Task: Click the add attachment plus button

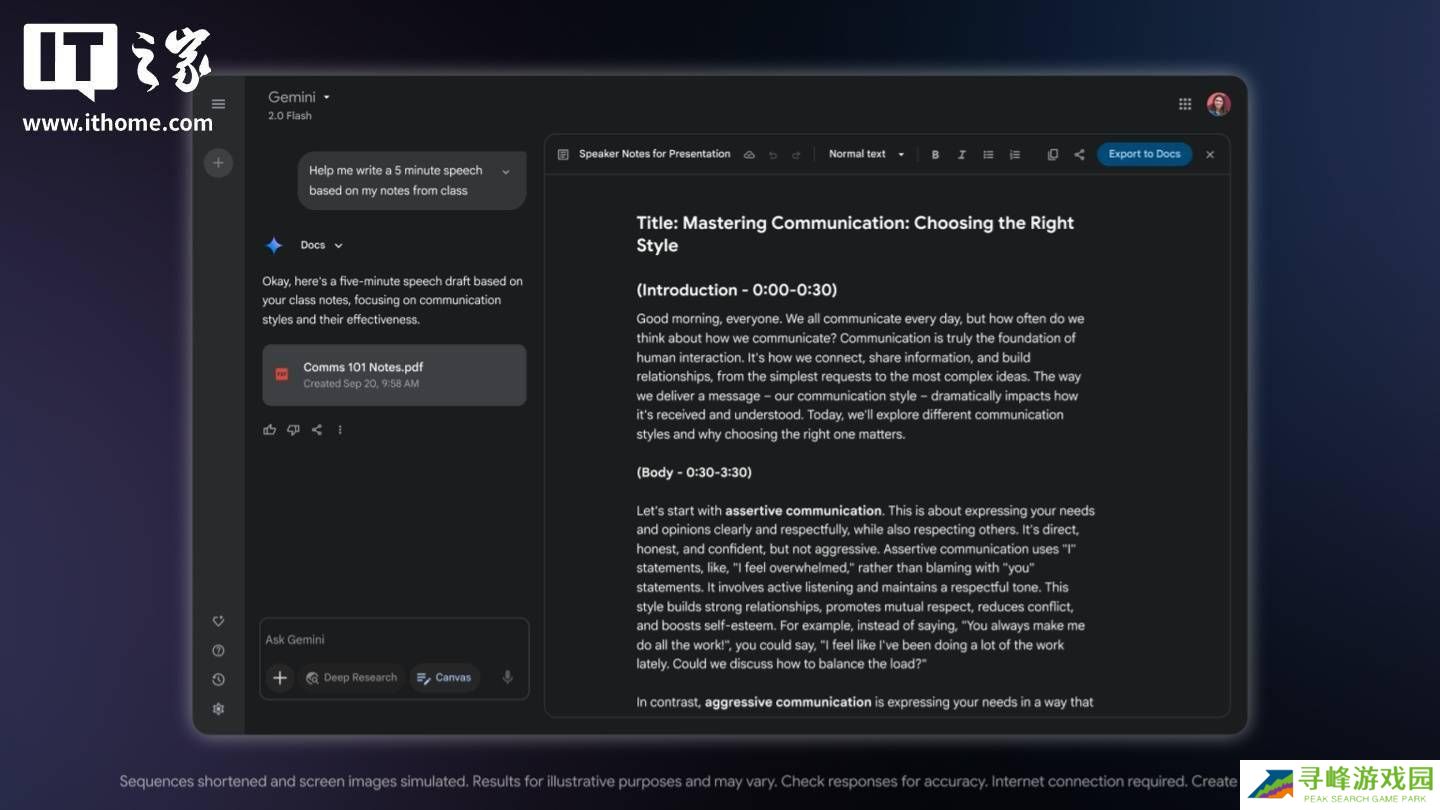Action: [280, 678]
